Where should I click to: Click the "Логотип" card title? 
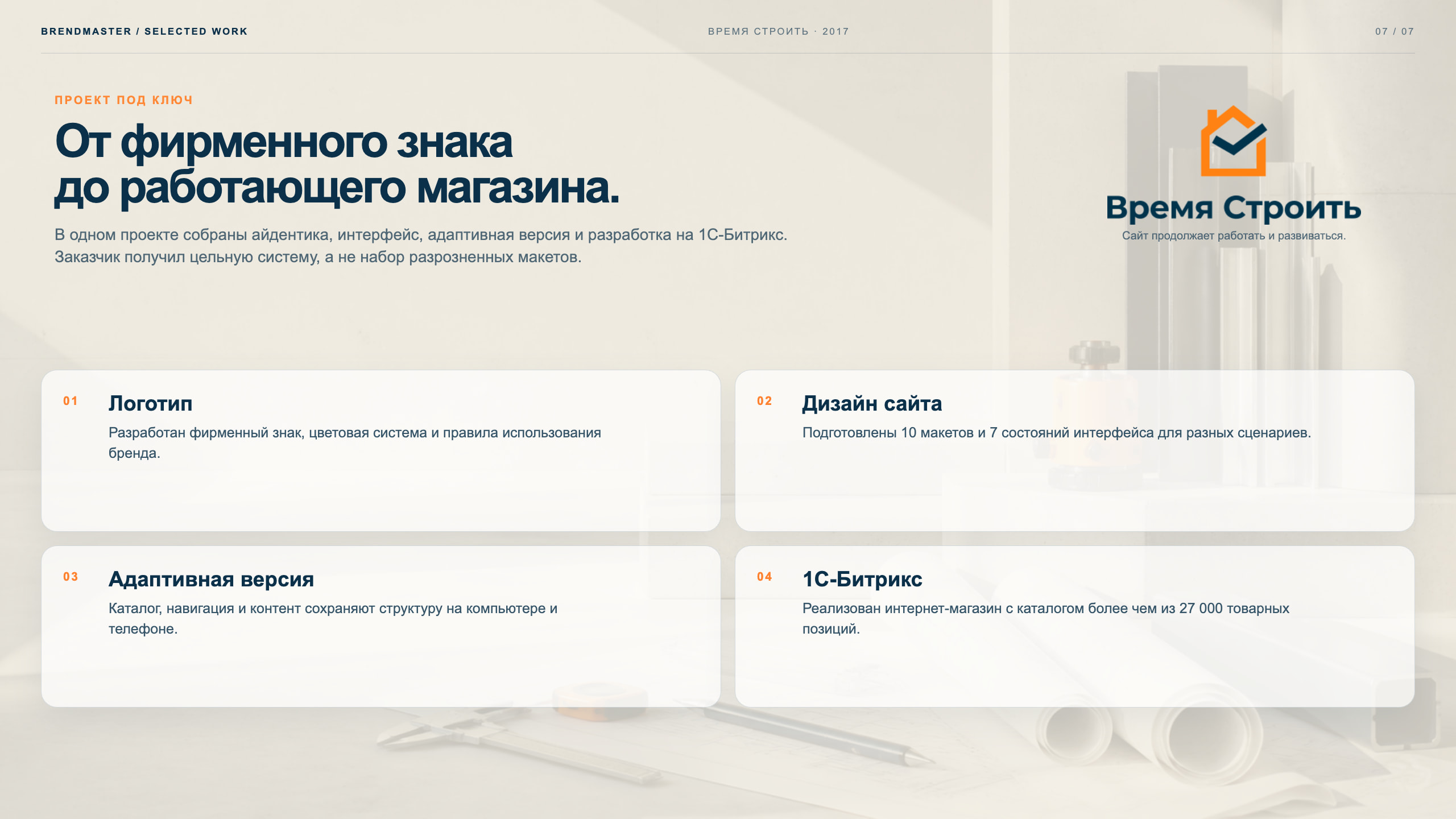point(151,403)
